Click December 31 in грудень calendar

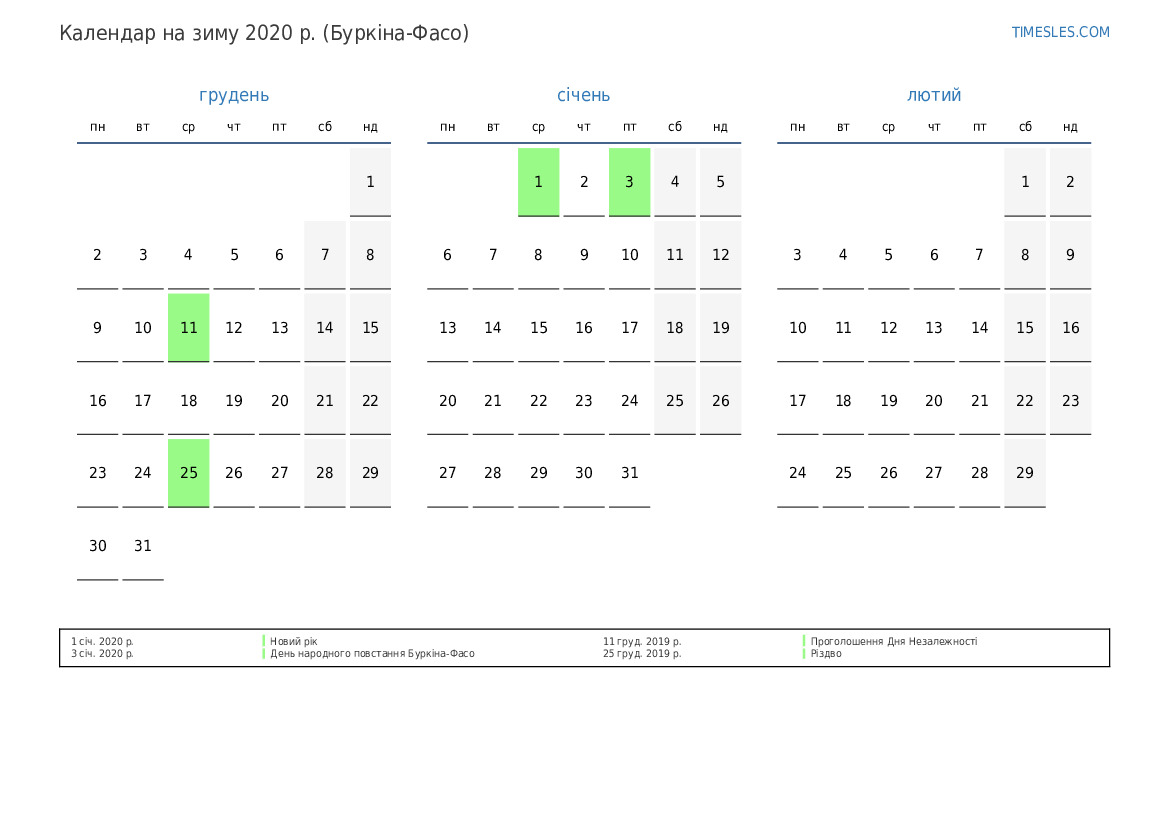tap(143, 546)
